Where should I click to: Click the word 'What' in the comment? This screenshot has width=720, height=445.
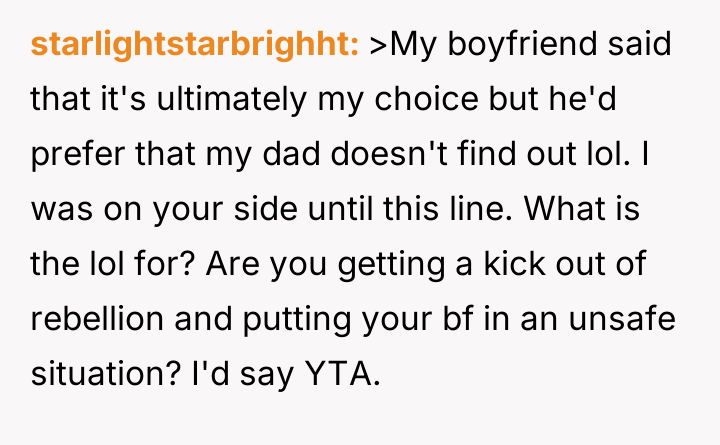click(x=560, y=213)
